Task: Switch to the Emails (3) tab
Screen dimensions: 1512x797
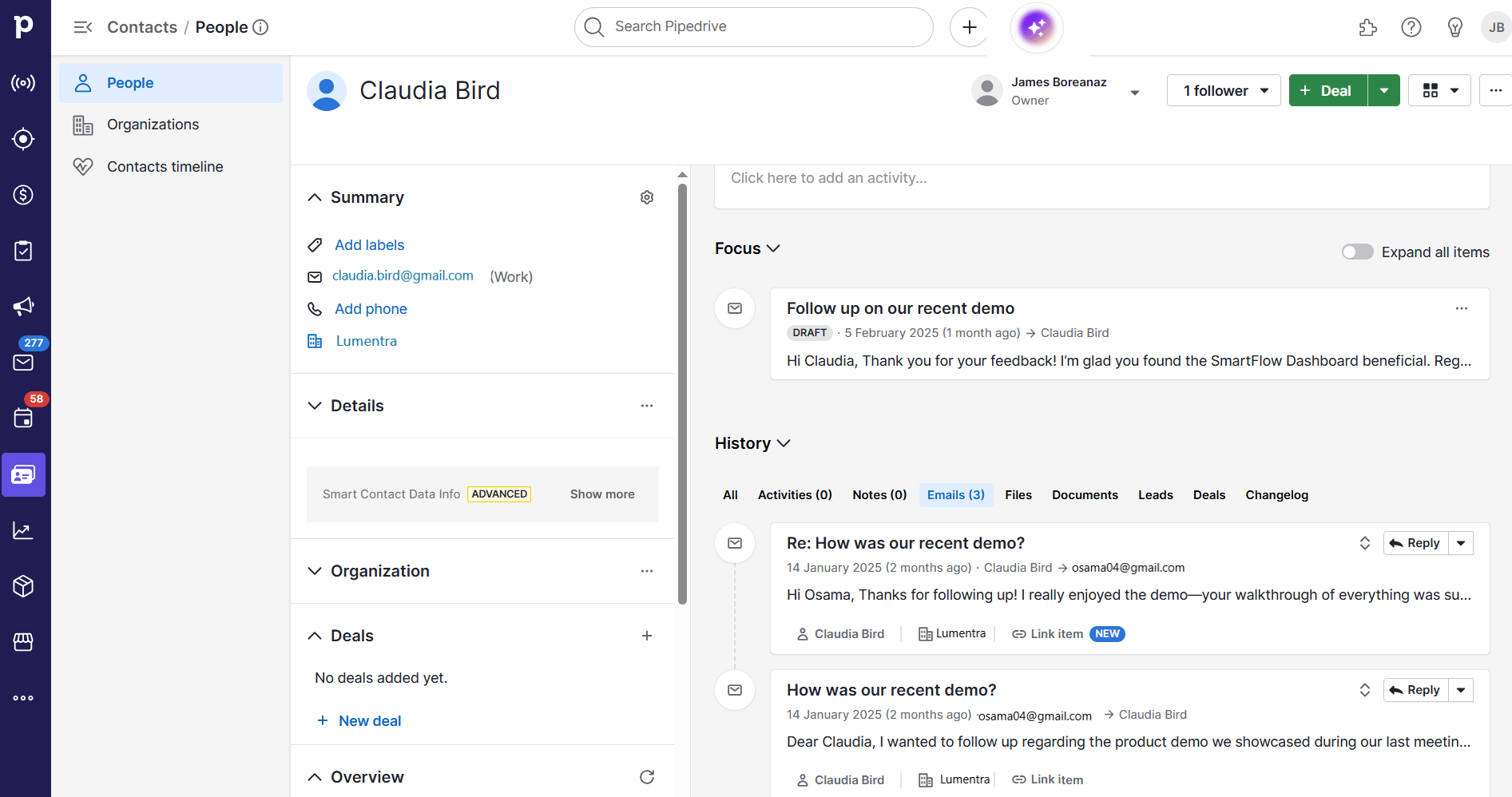Action: [x=955, y=494]
